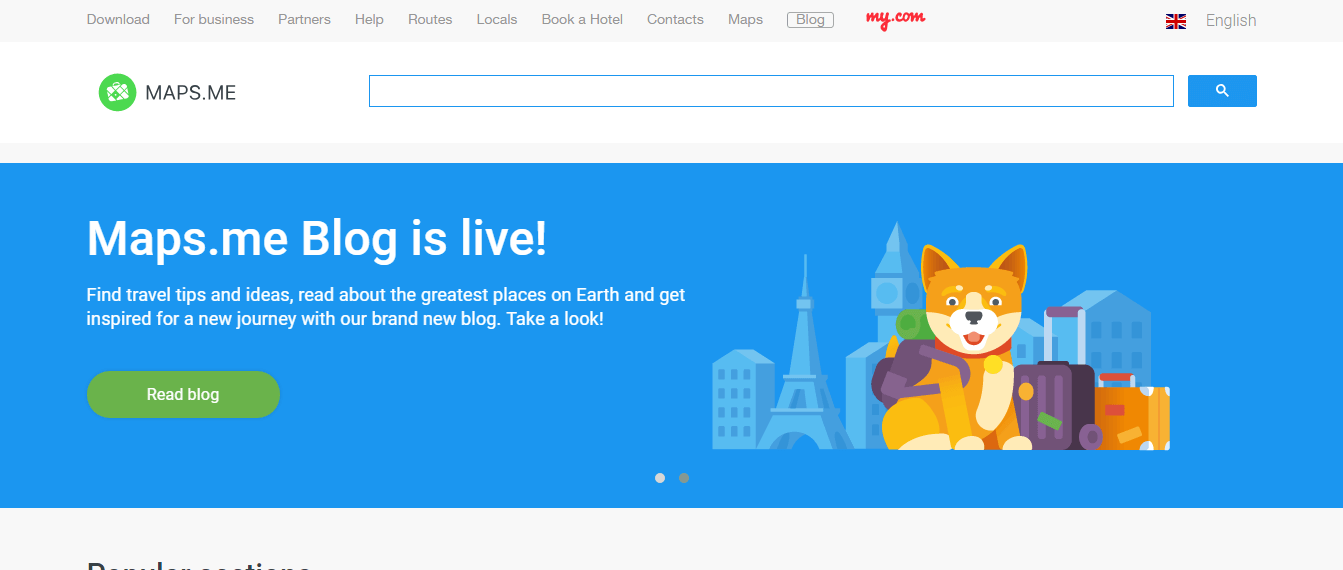
Task: Select the first carousel slide dot
Action: pyautogui.click(x=660, y=478)
